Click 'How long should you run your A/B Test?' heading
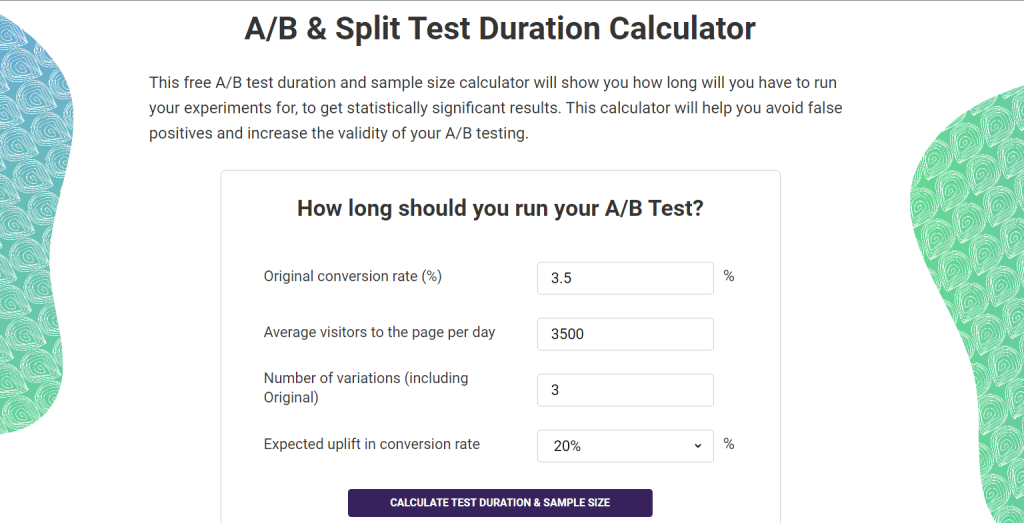This screenshot has height=523, width=1024. (x=500, y=209)
